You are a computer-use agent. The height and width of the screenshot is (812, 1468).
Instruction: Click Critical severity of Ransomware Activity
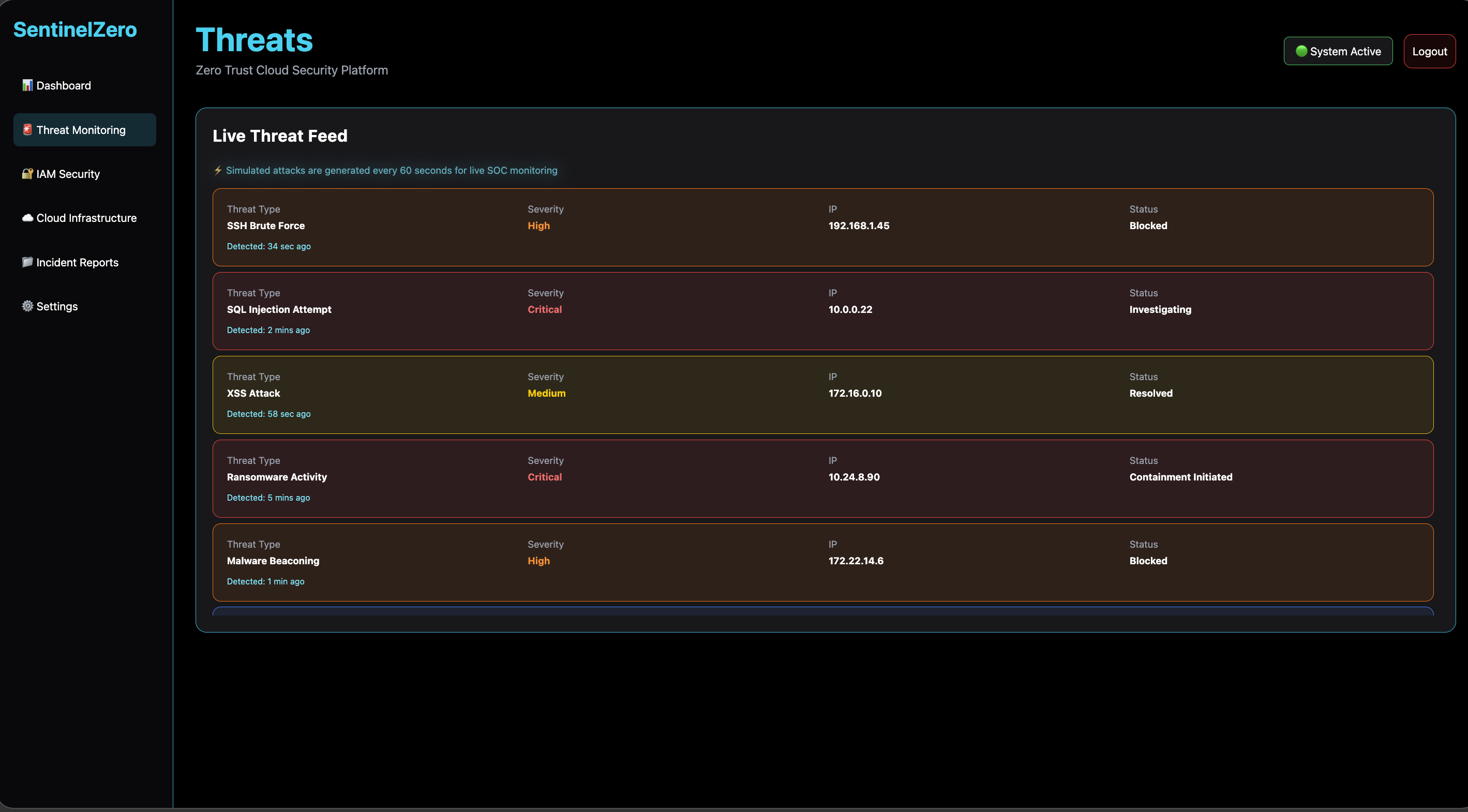click(x=544, y=477)
